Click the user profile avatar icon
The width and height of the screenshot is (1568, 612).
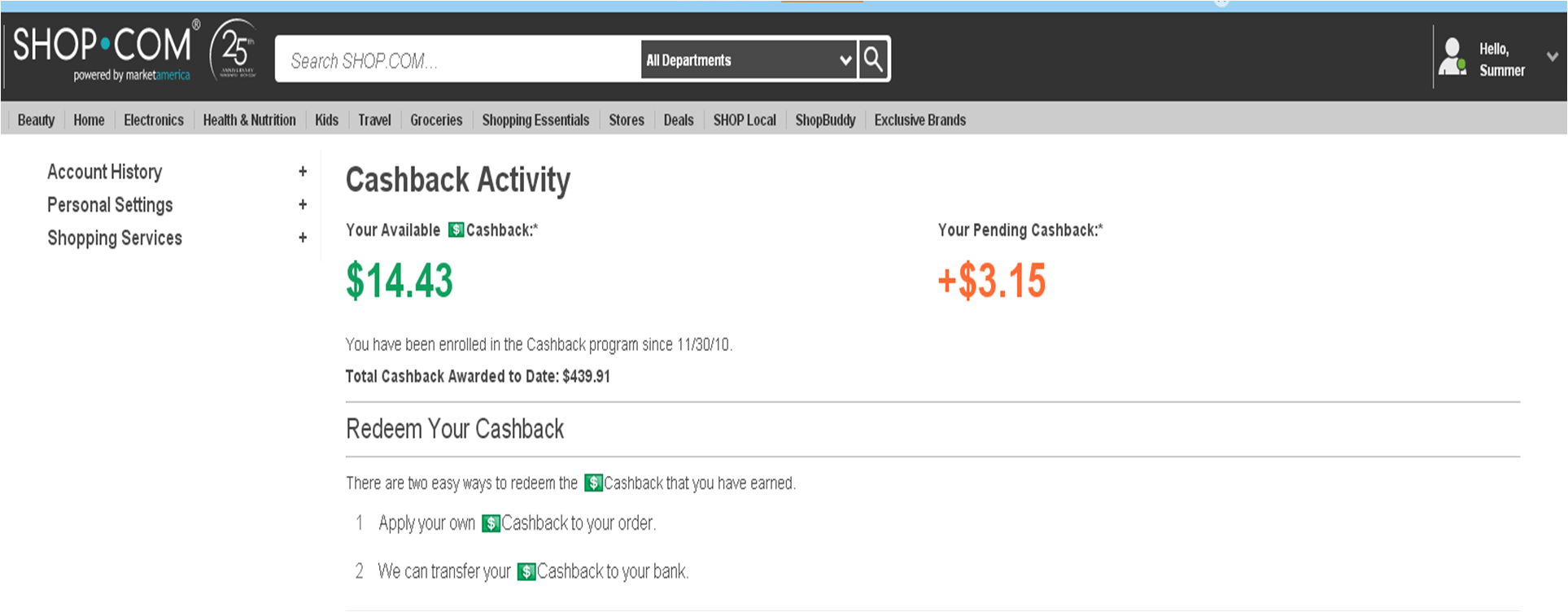pyautogui.click(x=1452, y=58)
